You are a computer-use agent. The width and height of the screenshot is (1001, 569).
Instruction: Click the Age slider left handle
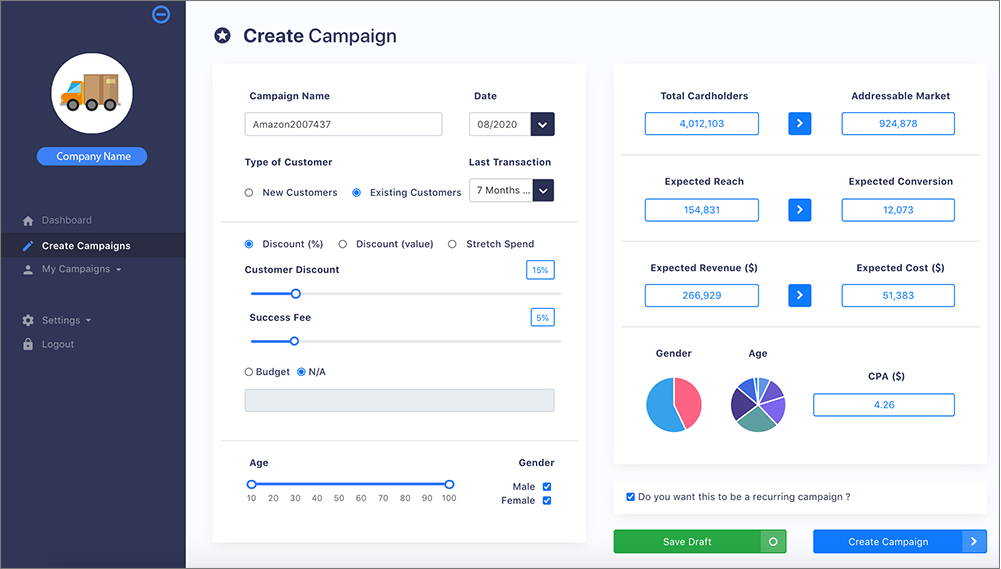(x=252, y=484)
